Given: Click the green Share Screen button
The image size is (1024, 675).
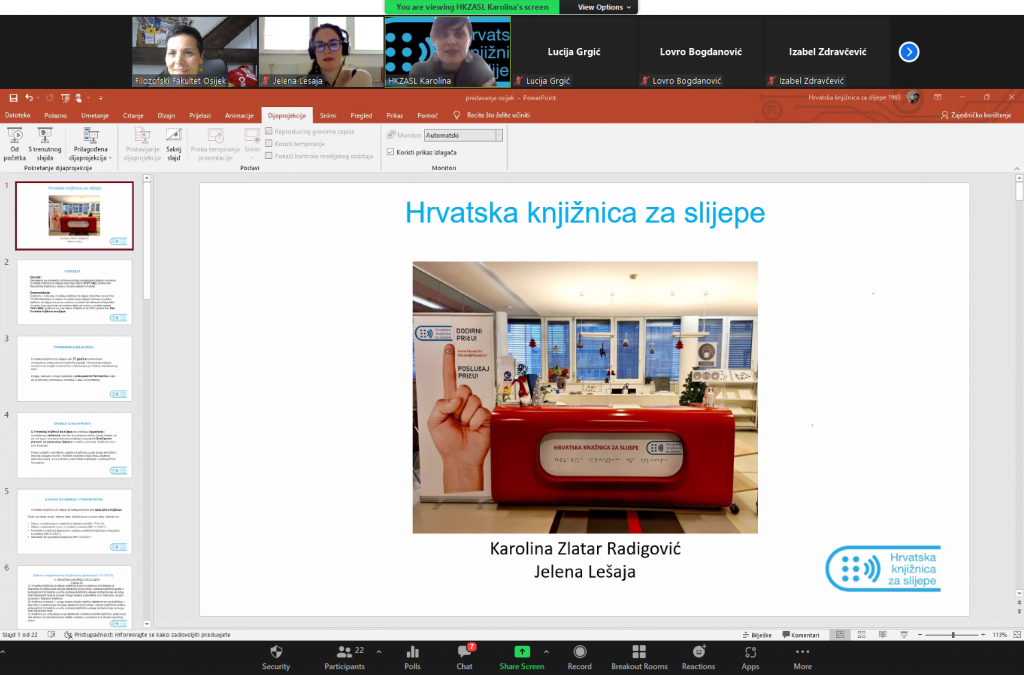Looking at the screenshot, I should tap(522, 657).
